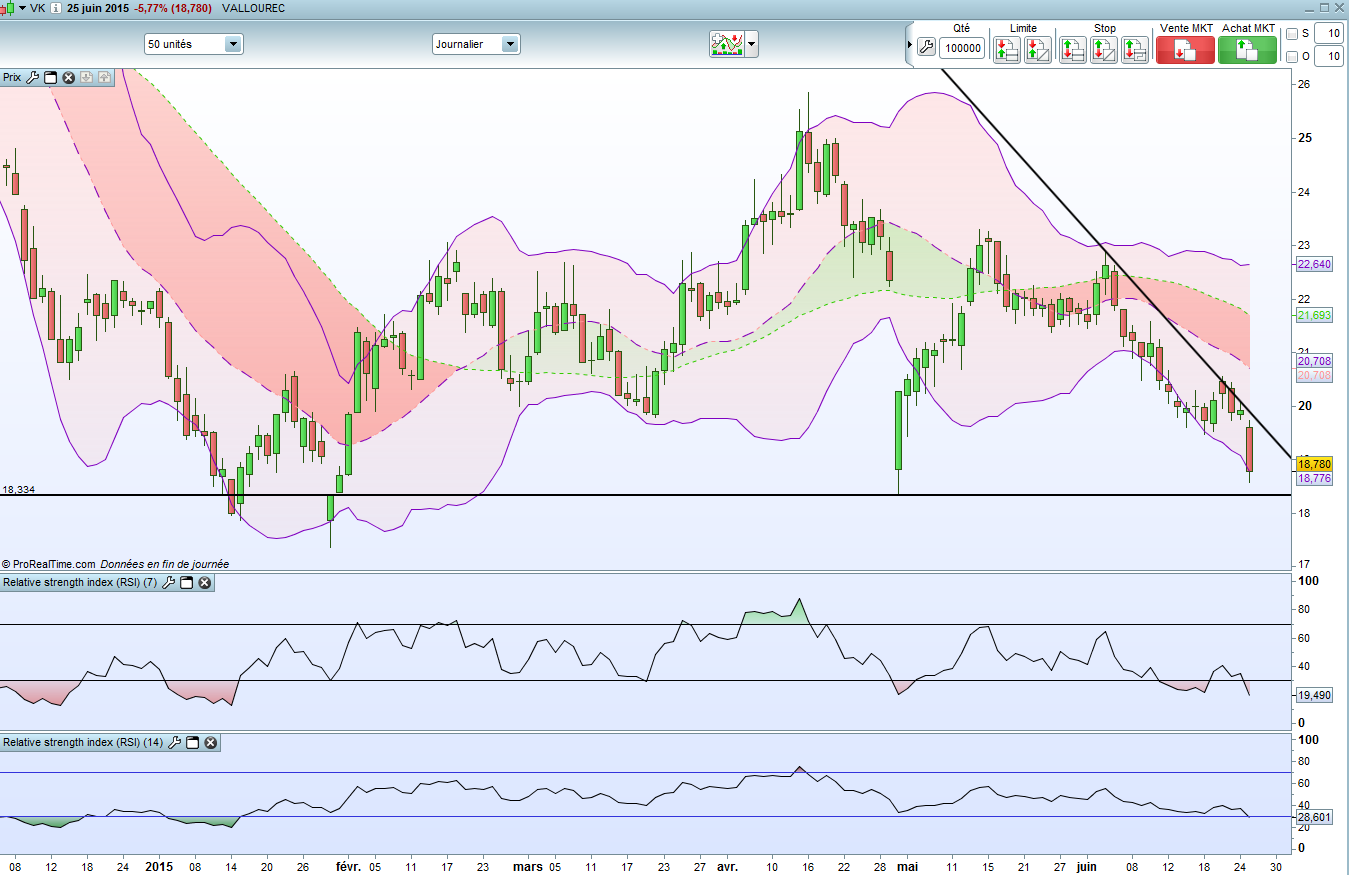Open the Prix panel wrench settings

(x=32, y=77)
